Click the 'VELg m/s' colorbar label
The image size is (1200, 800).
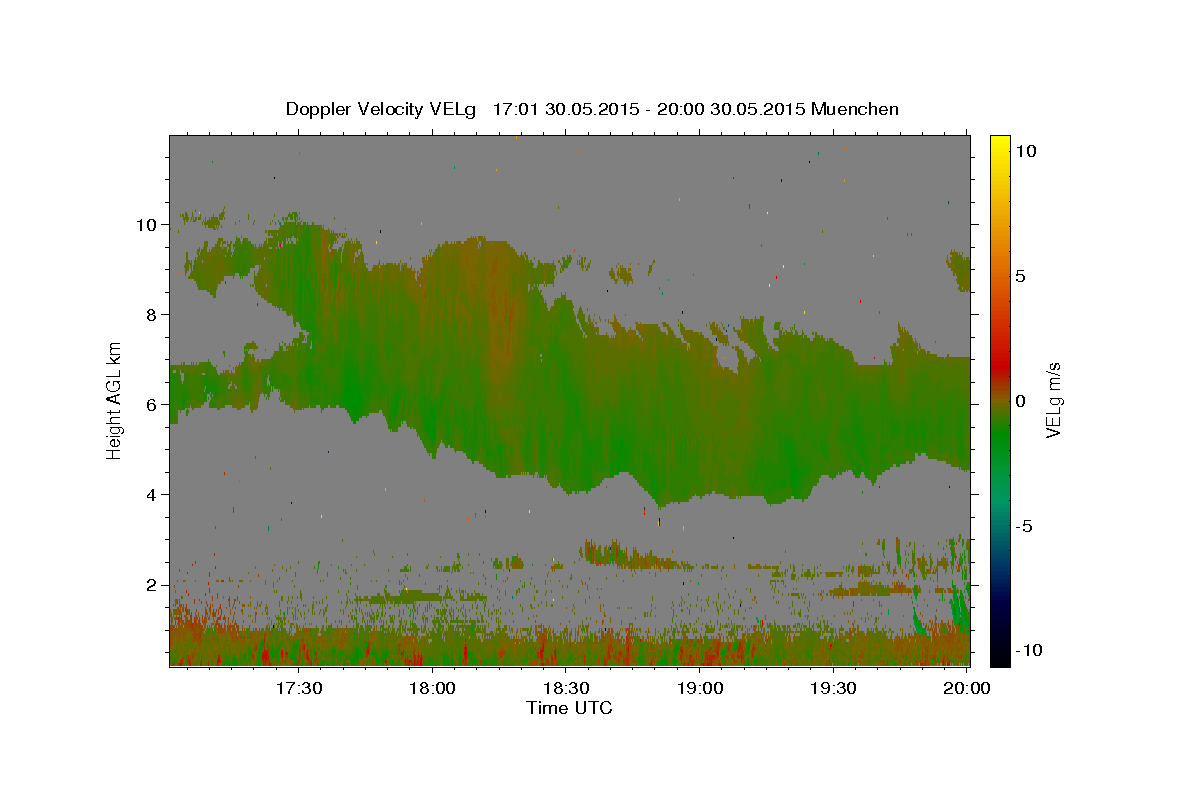pos(1053,400)
